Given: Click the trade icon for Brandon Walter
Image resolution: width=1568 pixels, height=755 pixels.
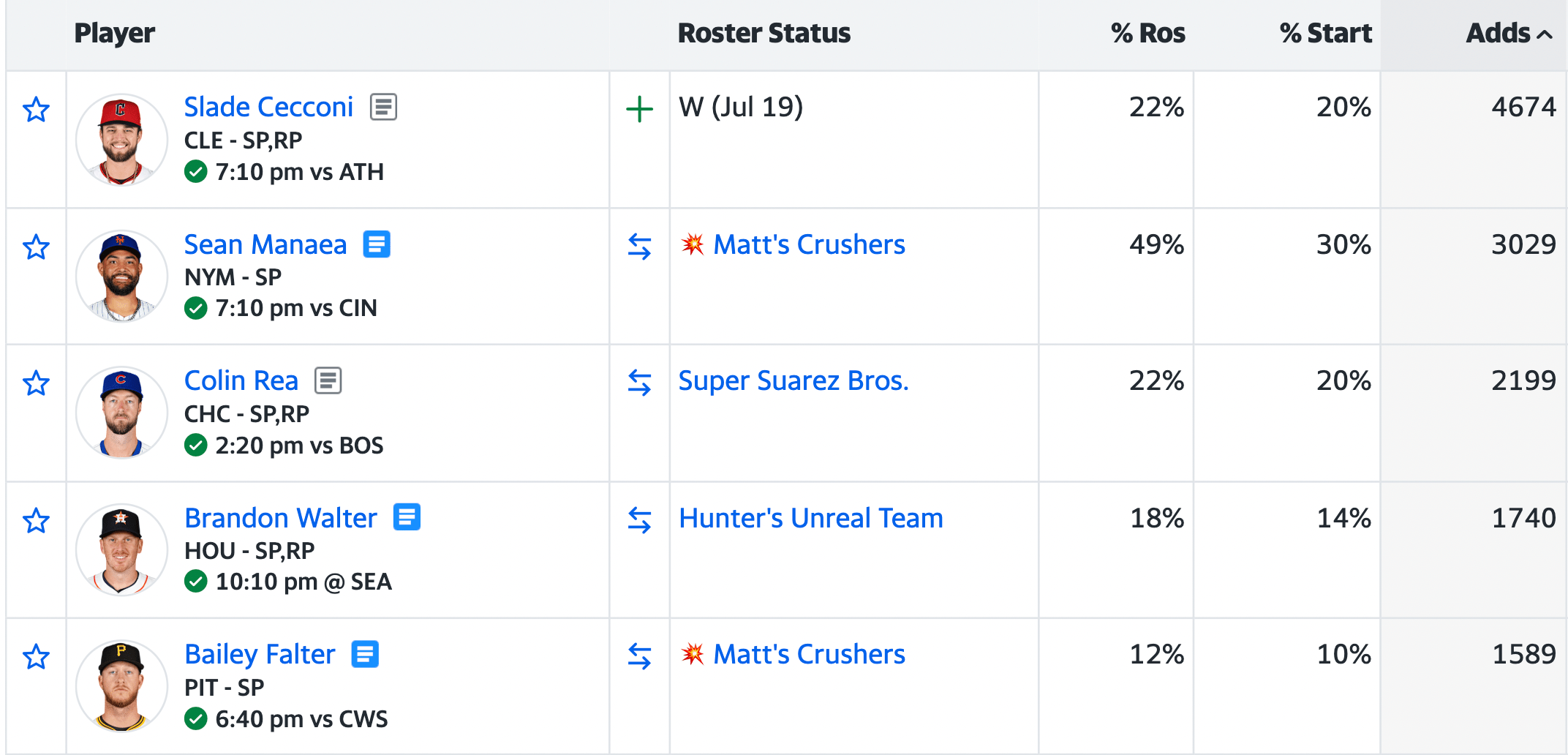Looking at the screenshot, I should [x=639, y=520].
